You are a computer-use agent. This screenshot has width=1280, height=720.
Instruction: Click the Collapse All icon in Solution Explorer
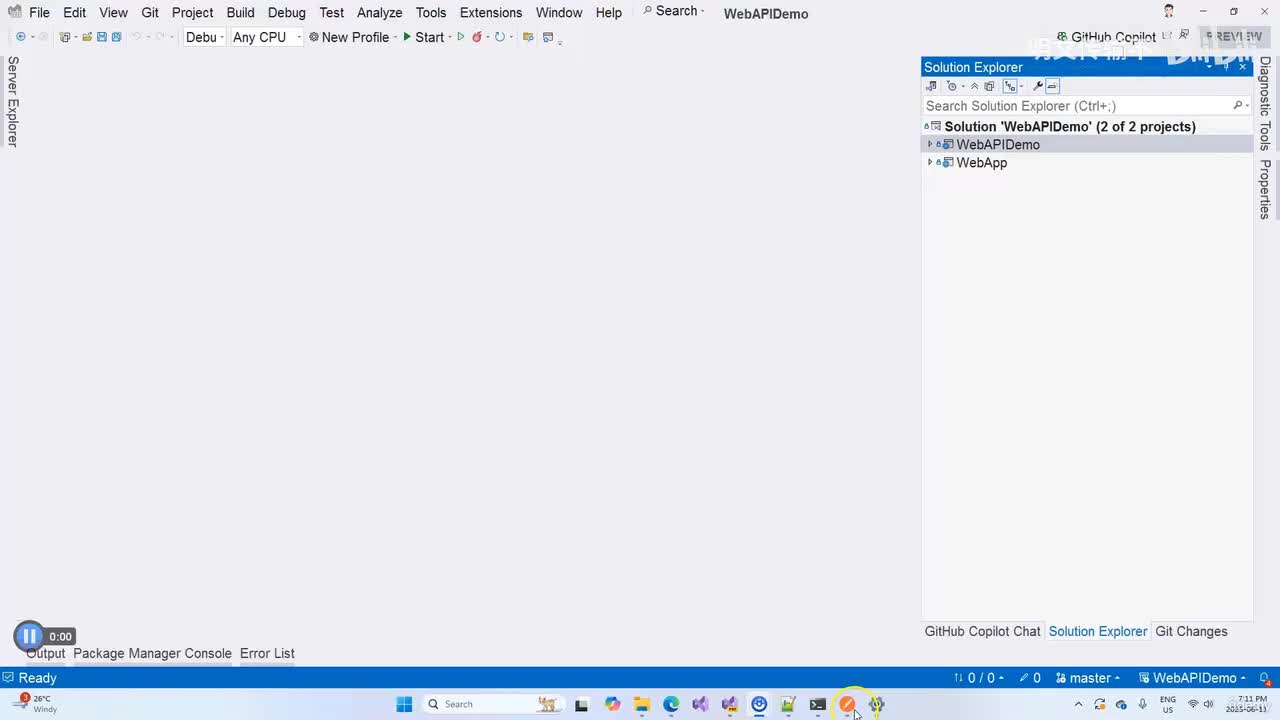click(975, 86)
